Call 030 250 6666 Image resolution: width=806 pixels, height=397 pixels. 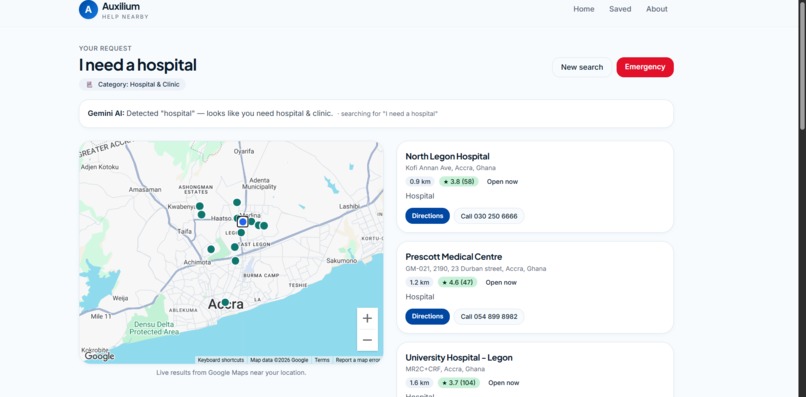[x=489, y=216]
